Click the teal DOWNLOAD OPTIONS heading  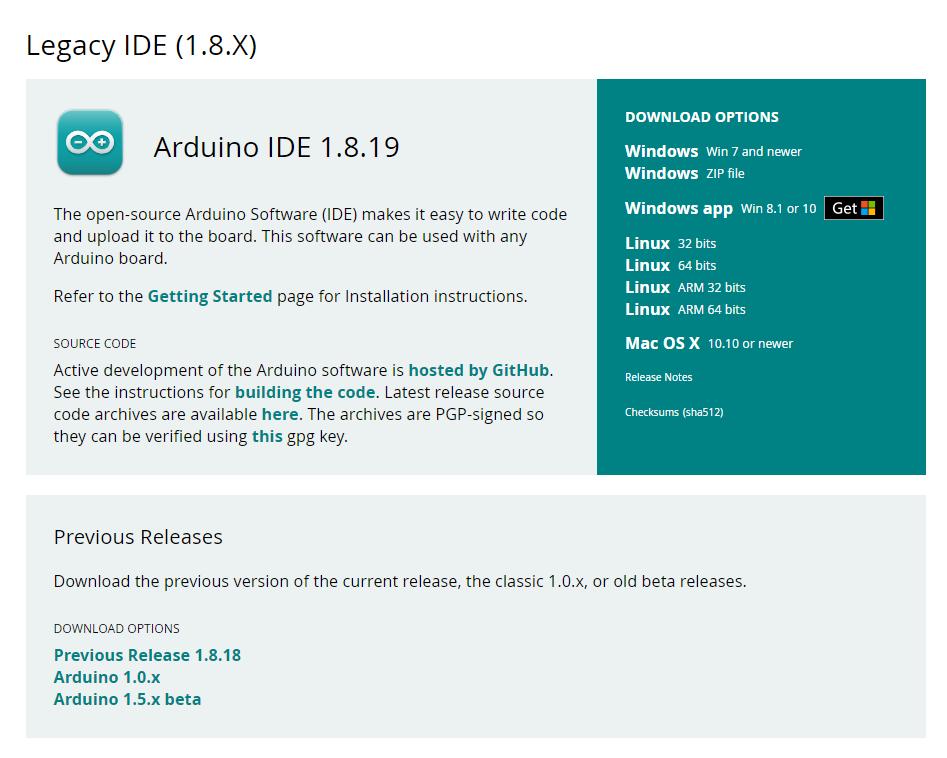click(x=702, y=117)
